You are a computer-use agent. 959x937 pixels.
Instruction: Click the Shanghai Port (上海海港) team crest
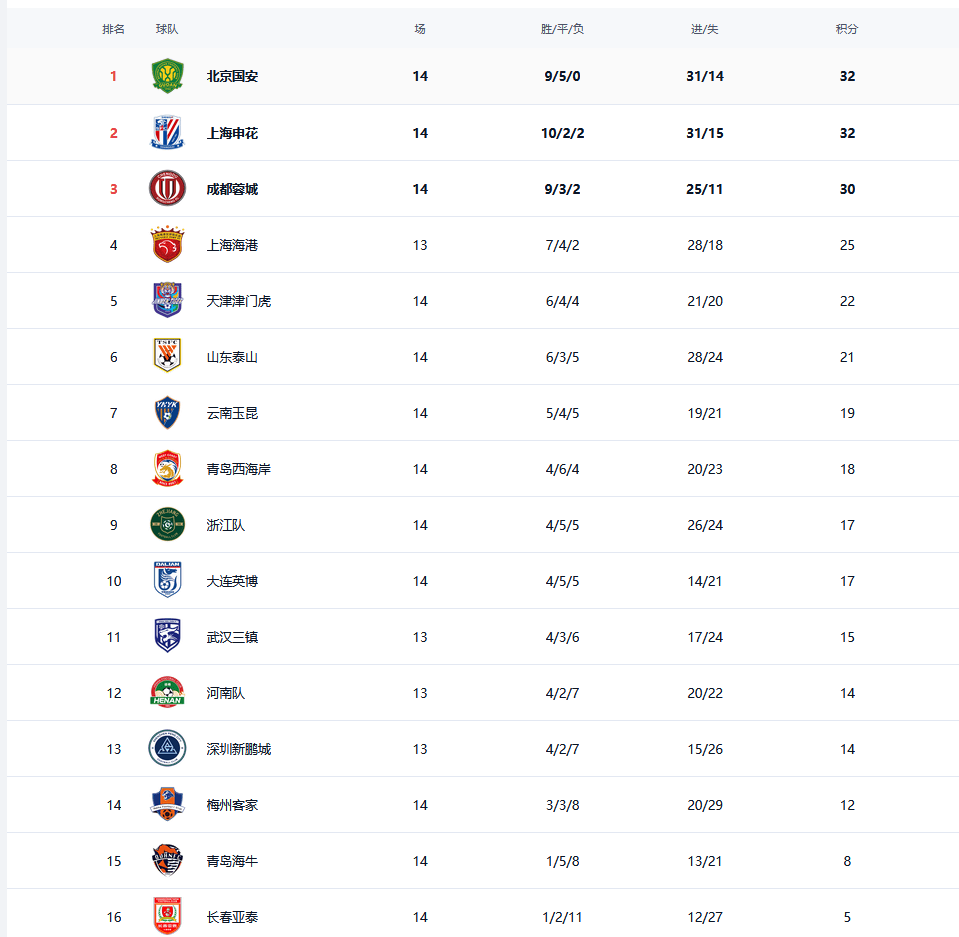coord(167,245)
